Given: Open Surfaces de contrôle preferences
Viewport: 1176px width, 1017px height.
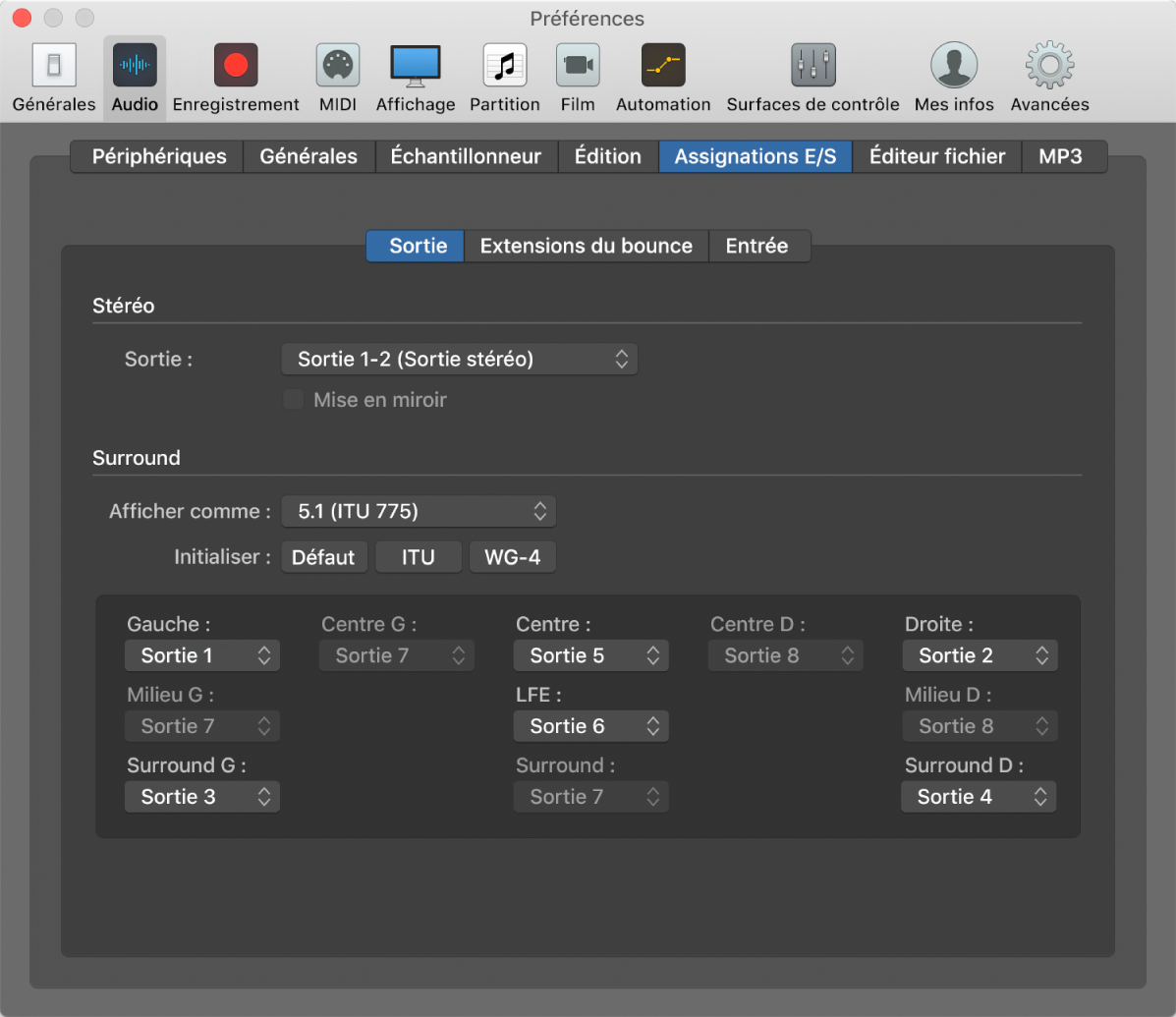Looking at the screenshot, I should [813, 78].
